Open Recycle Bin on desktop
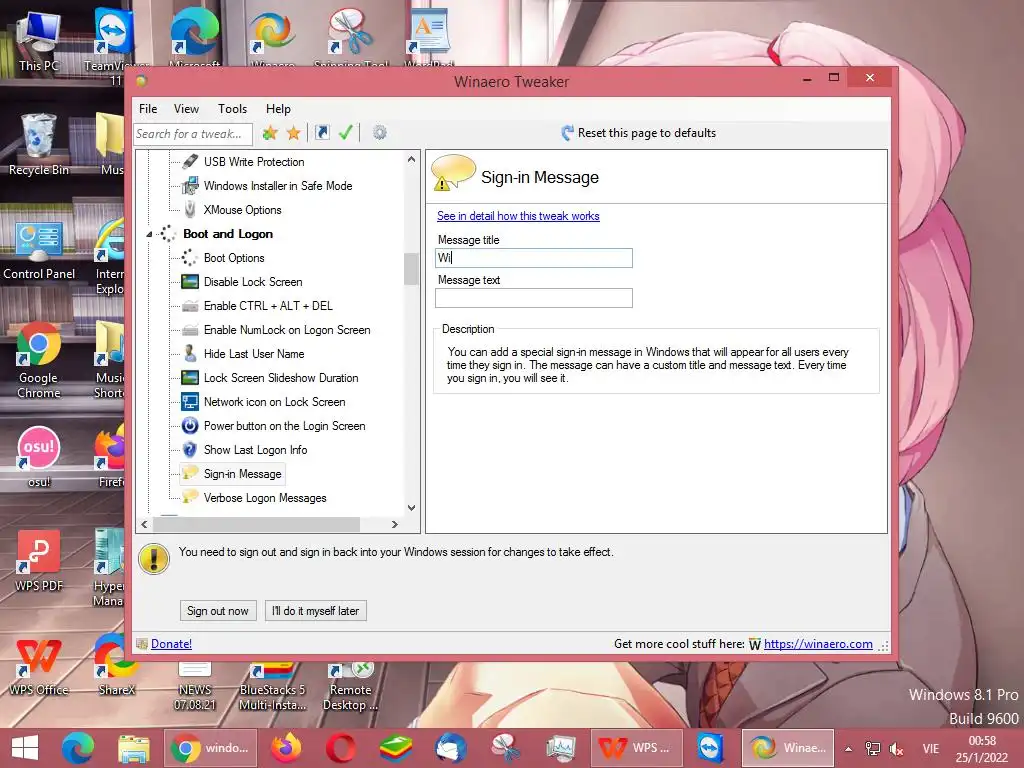Screen dimensions: 1024x768 pyautogui.click(x=39, y=145)
